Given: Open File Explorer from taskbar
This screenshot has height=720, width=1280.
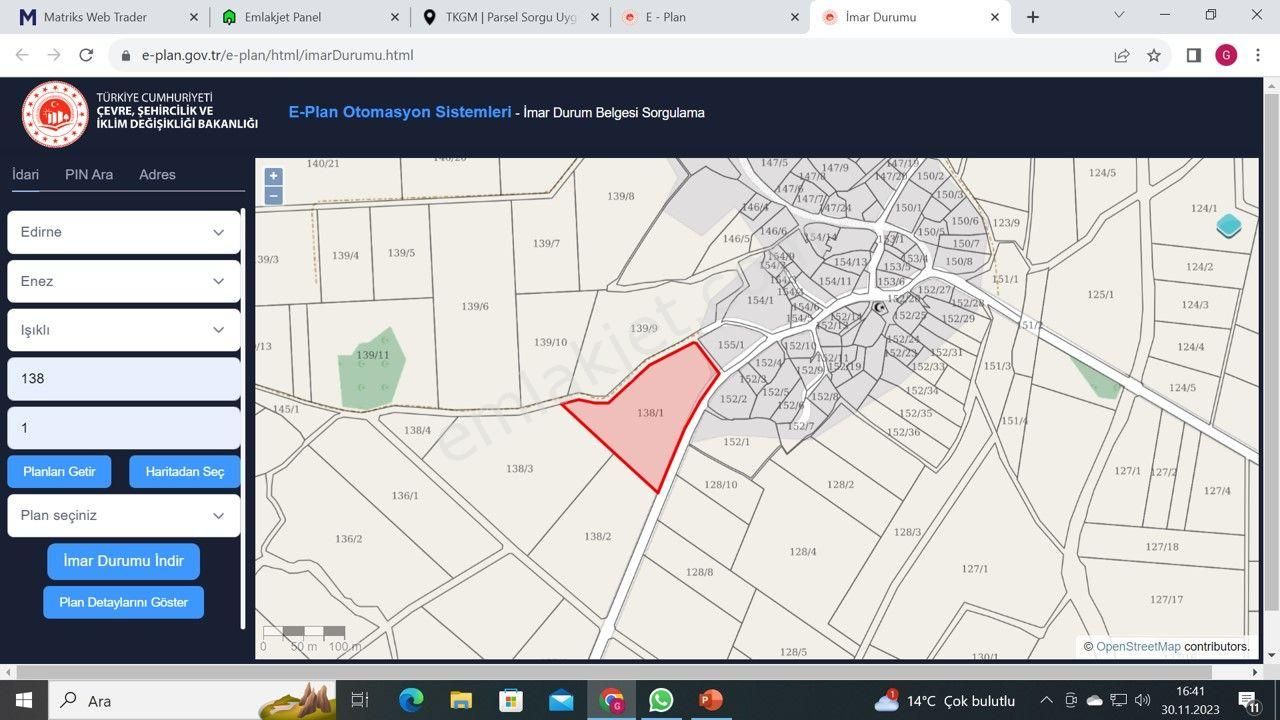Looking at the screenshot, I should click(461, 700).
